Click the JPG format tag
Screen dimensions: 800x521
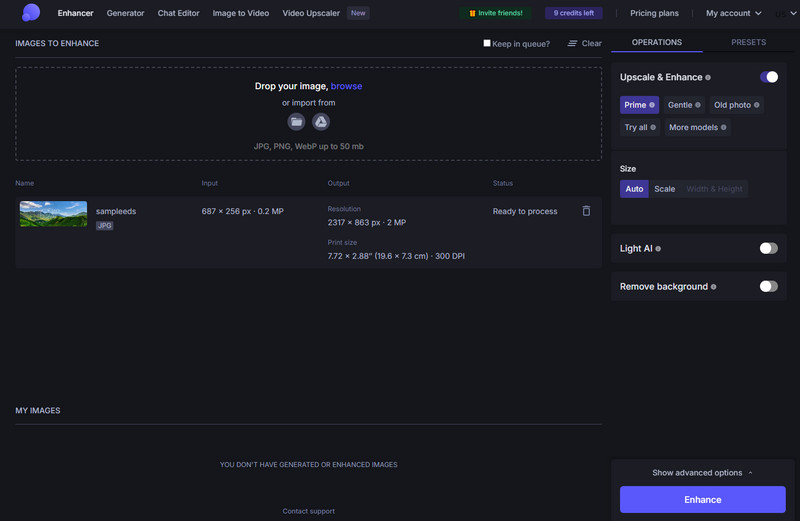pos(105,226)
